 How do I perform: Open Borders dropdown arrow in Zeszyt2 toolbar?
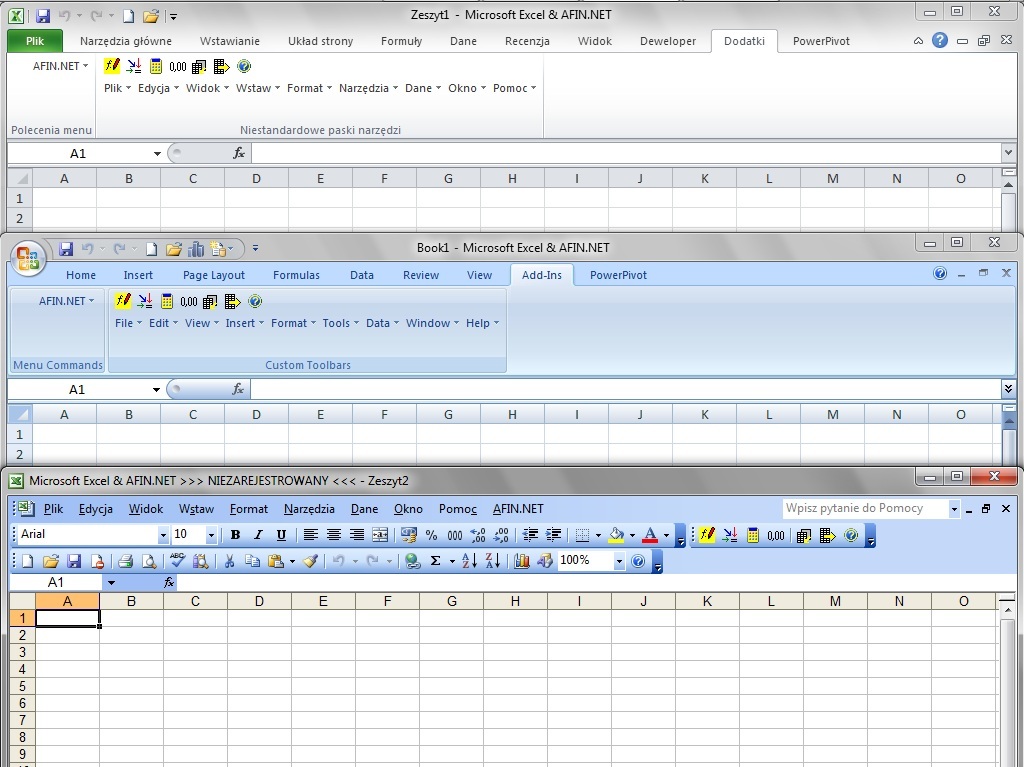tap(598, 536)
